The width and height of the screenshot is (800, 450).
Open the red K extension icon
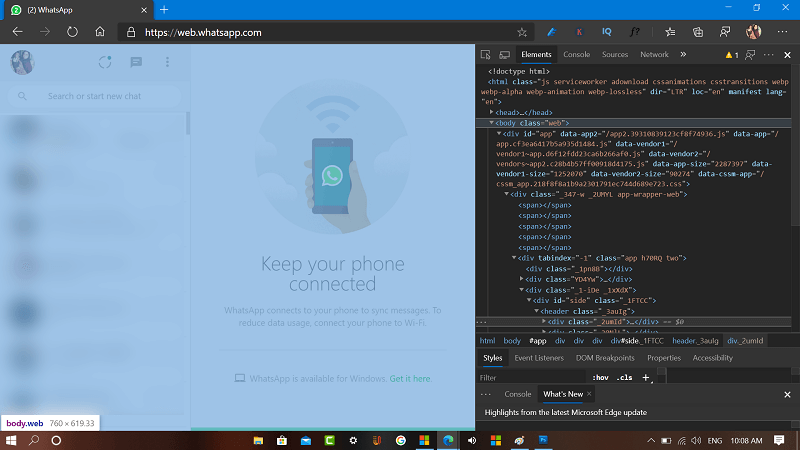tap(579, 32)
